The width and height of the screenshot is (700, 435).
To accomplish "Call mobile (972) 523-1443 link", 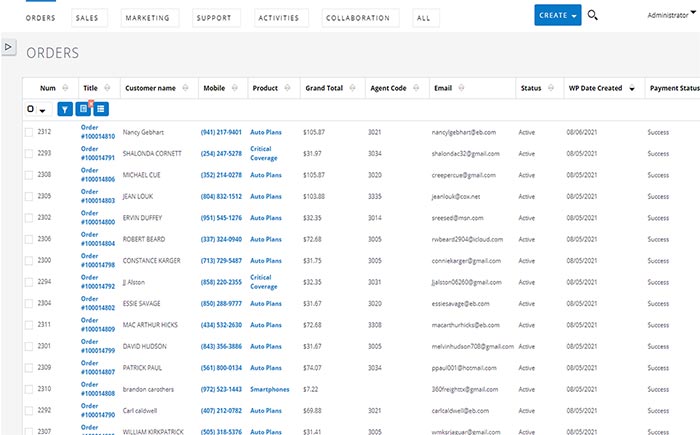I will coord(221,389).
